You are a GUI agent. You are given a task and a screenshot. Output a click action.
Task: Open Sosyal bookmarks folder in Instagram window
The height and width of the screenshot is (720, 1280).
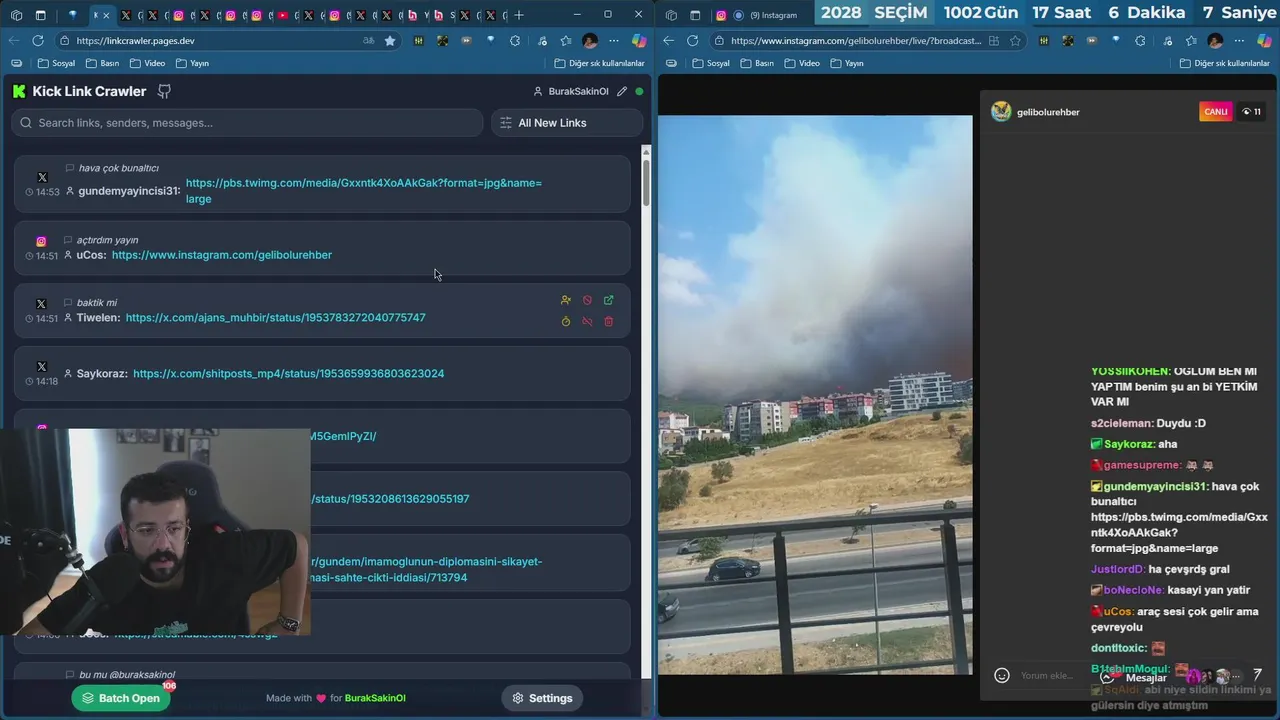coord(711,63)
